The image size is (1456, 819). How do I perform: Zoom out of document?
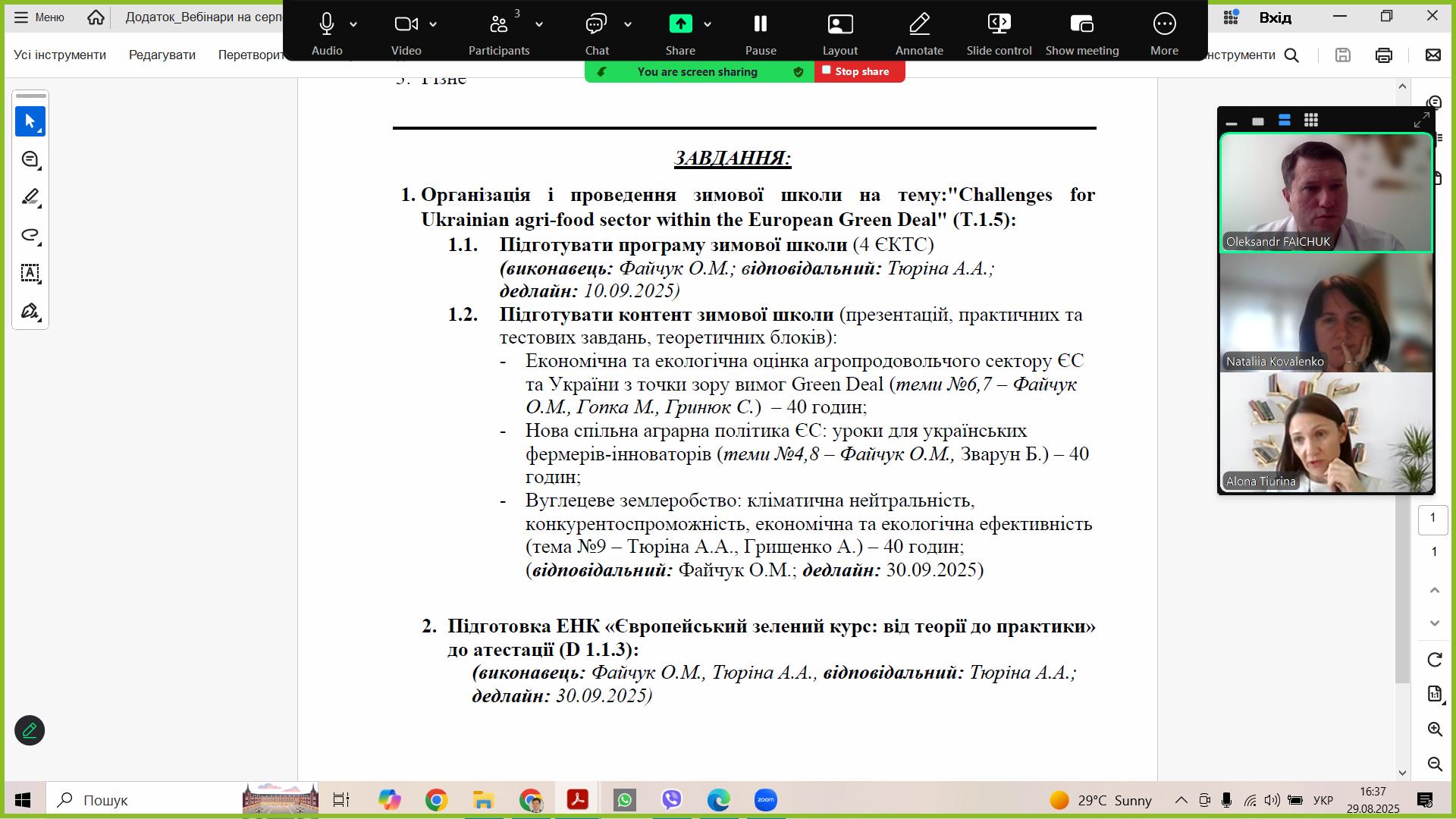[1435, 764]
